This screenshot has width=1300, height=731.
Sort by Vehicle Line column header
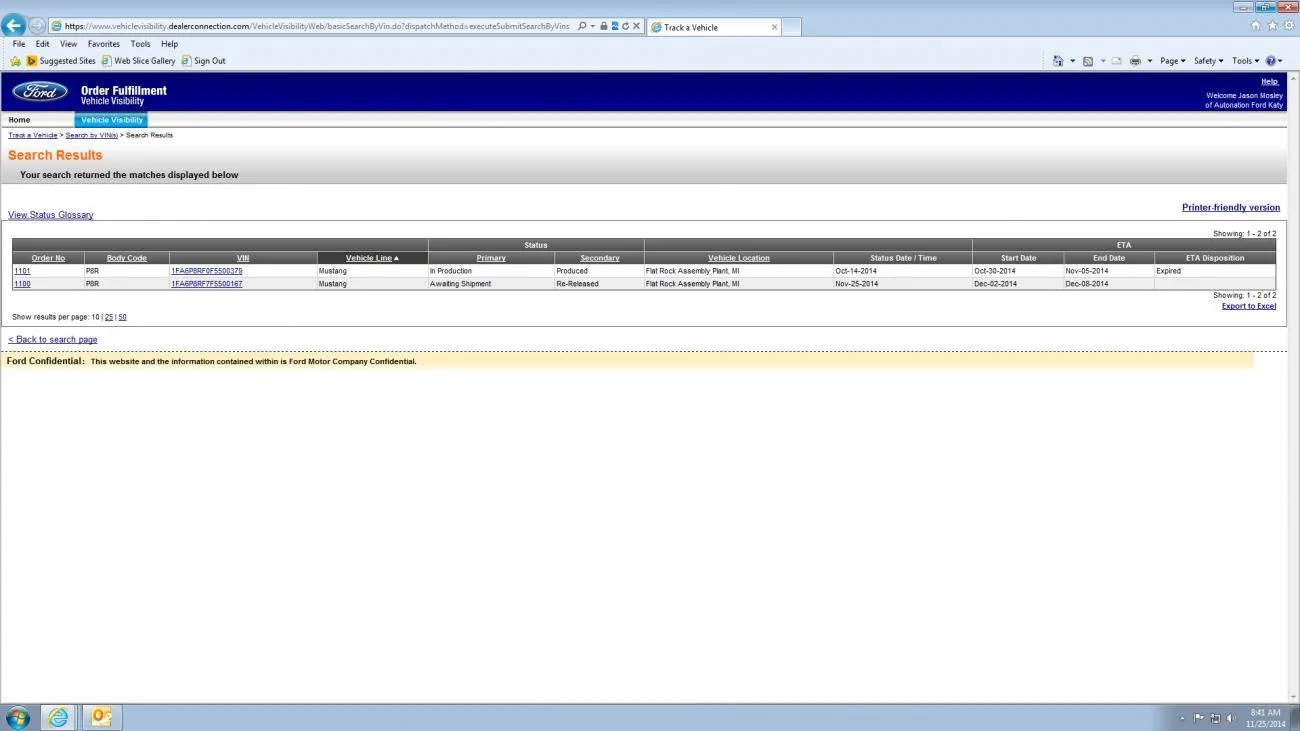tap(372, 258)
